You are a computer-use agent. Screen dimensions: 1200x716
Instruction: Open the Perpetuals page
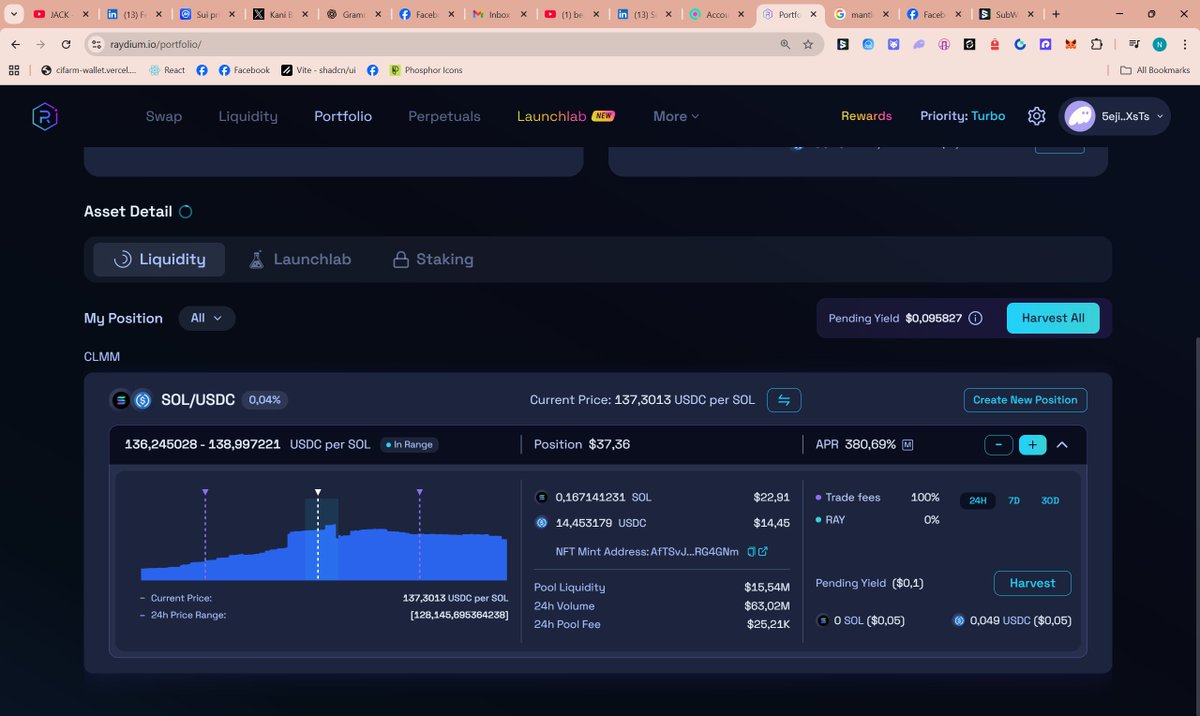point(444,116)
